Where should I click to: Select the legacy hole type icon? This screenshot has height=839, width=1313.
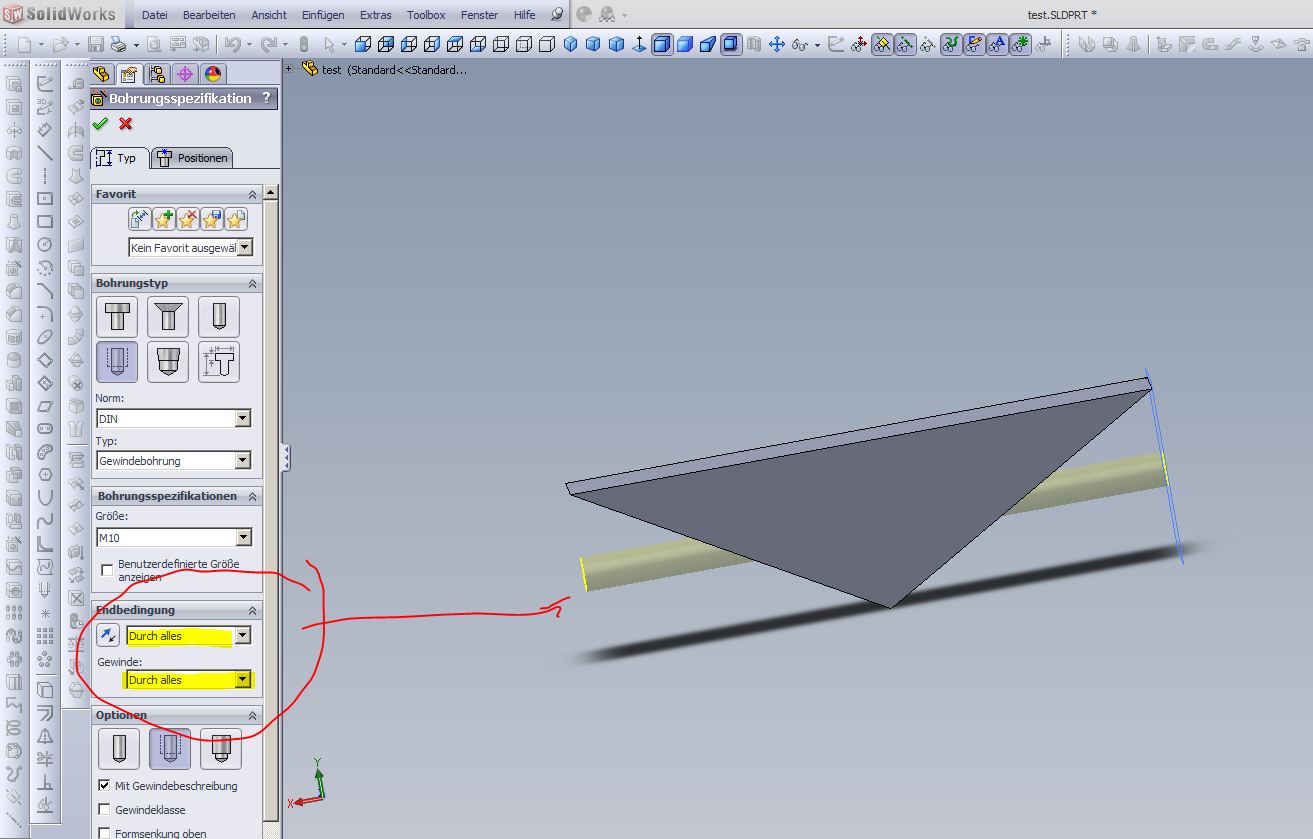(x=219, y=361)
